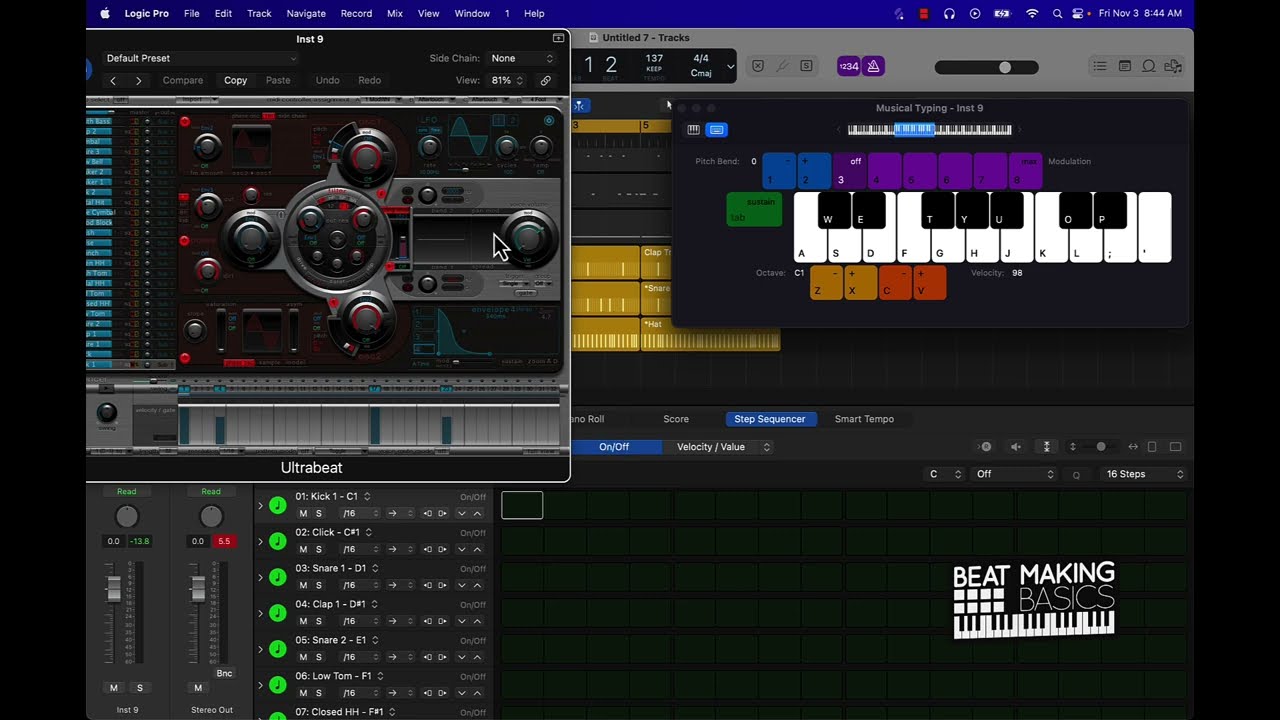Click the Spotlight search icon in menu bar
This screenshot has width=1280, height=720.
tap(1057, 13)
